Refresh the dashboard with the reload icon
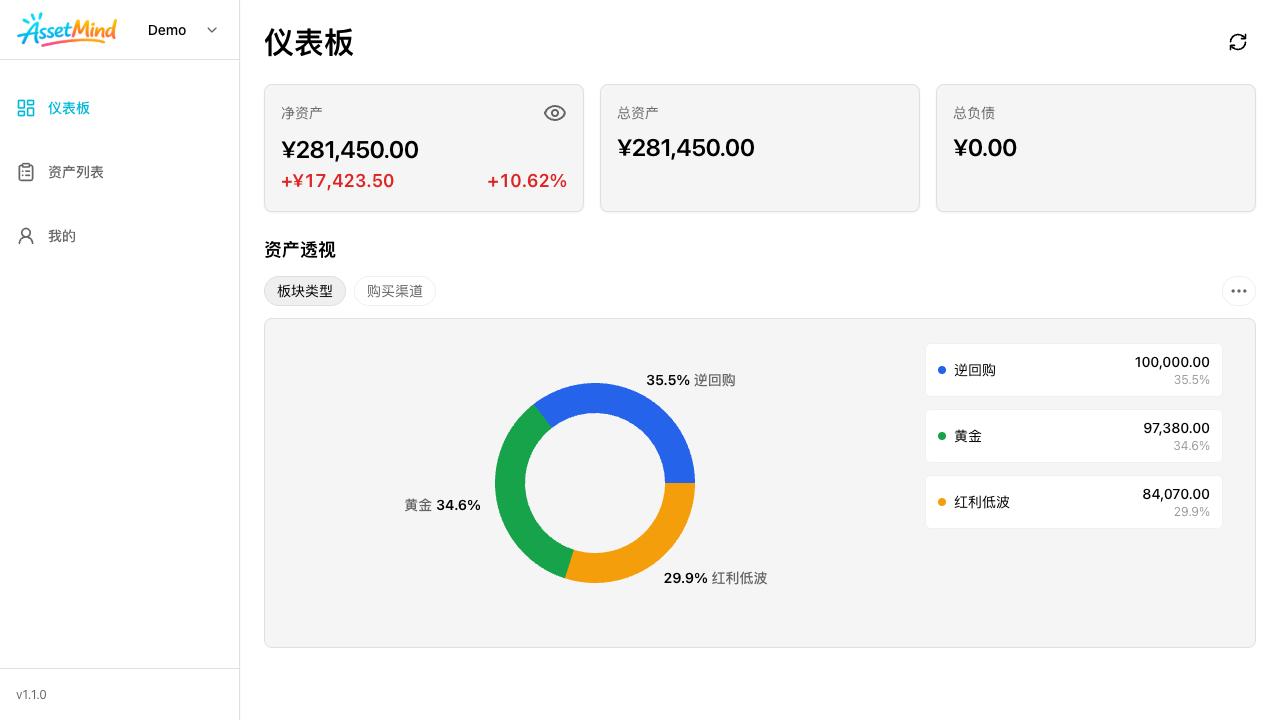1280x720 pixels. click(1238, 42)
